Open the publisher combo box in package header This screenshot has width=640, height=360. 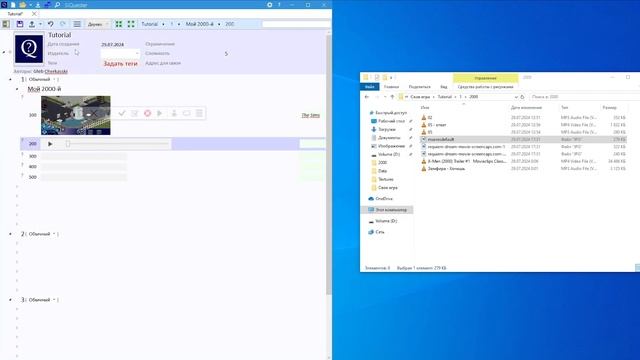click(x=120, y=53)
